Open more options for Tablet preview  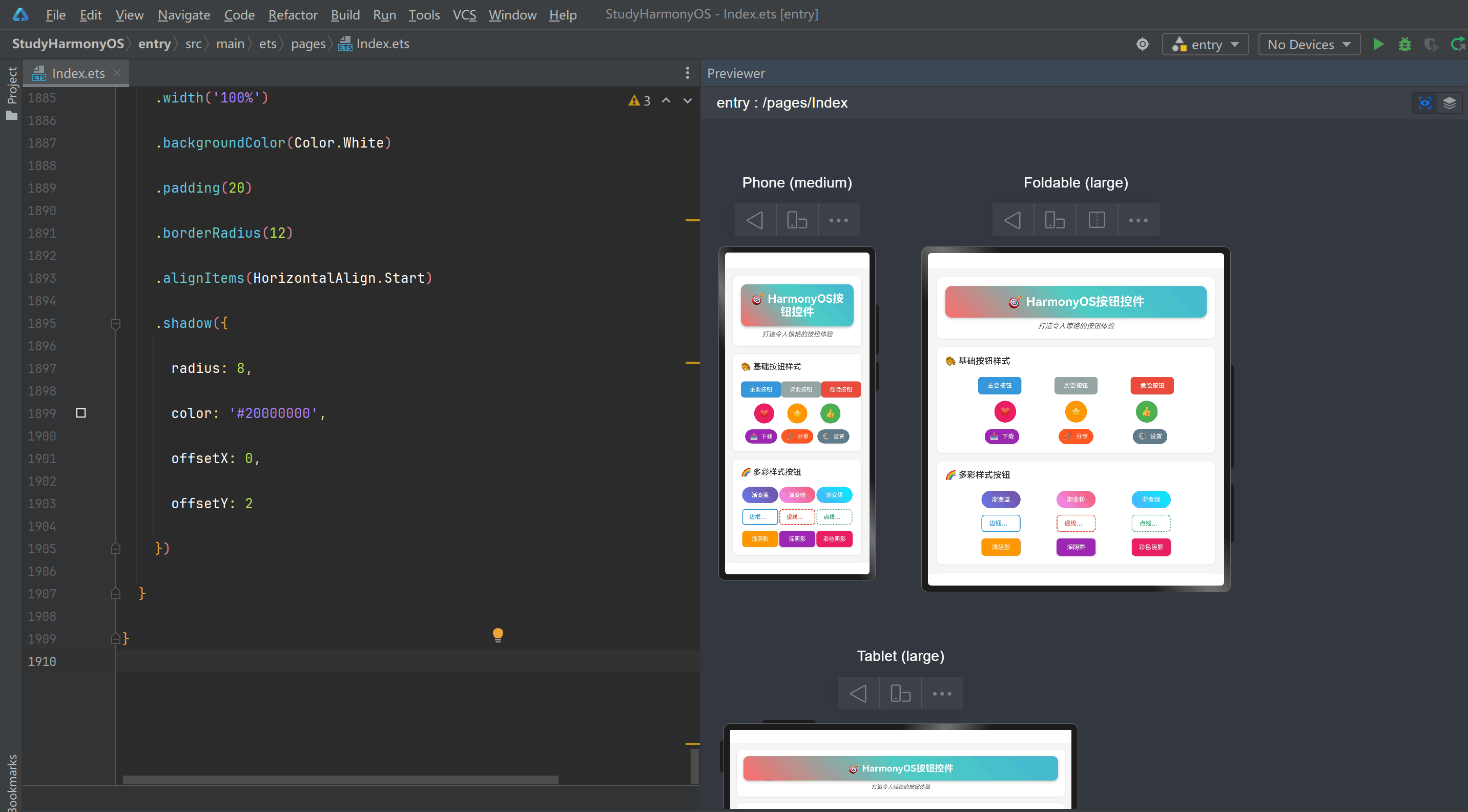click(x=942, y=694)
